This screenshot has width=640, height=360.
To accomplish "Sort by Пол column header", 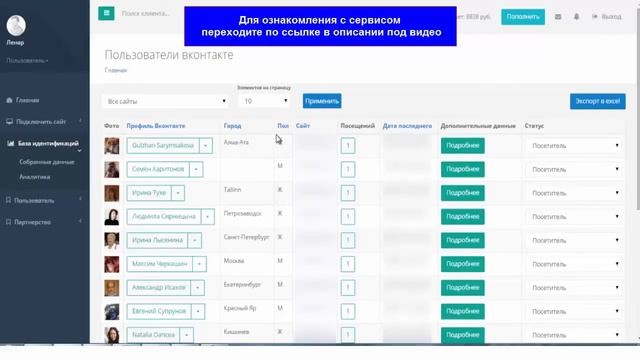I will click(283, 126).
